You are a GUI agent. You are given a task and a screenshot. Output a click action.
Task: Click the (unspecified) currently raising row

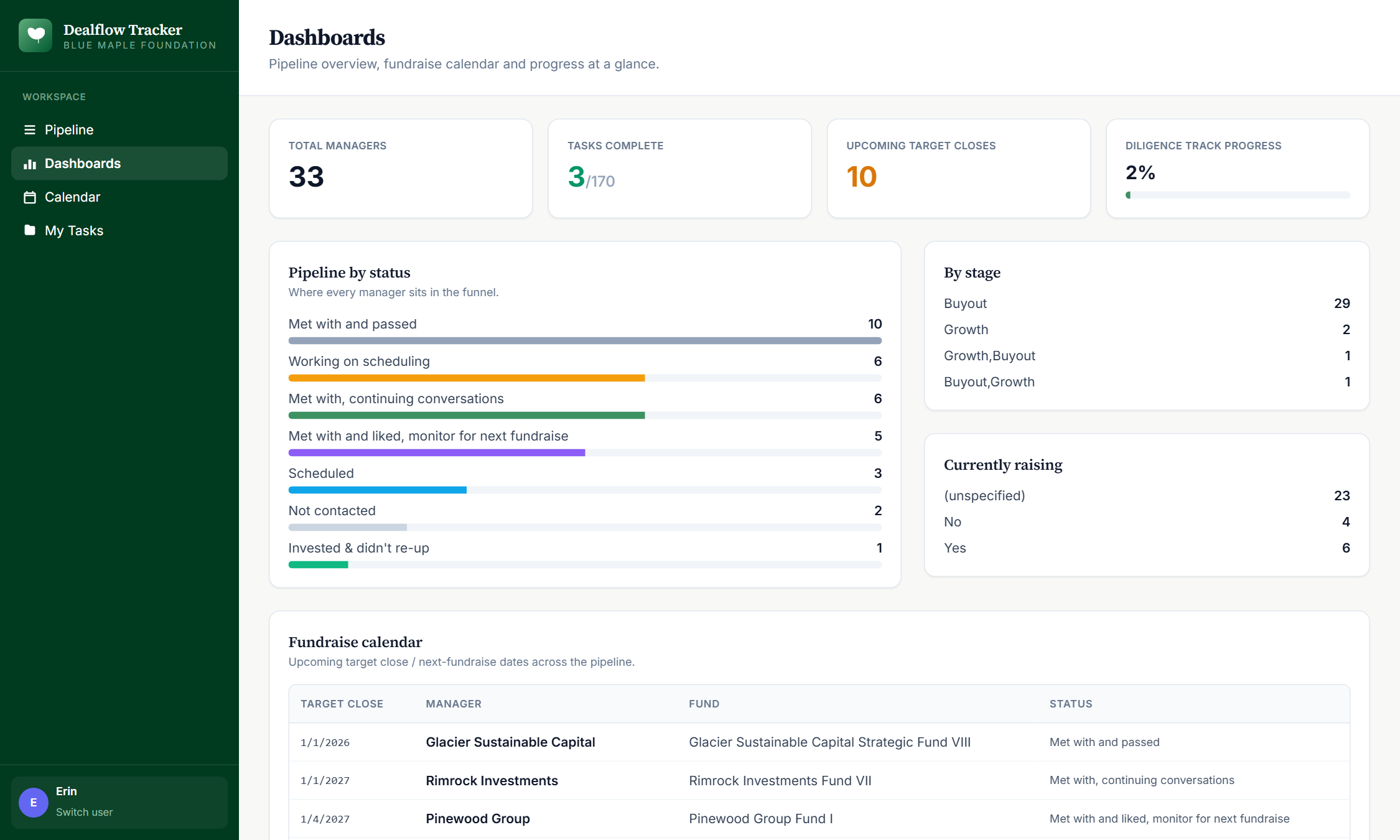coord(1147,496)
